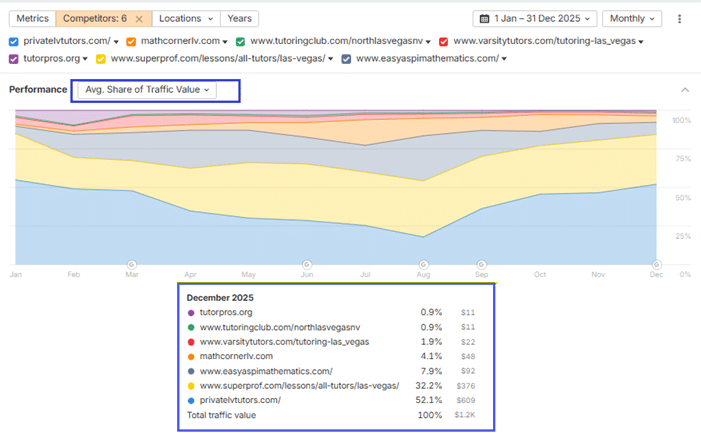The height and width of the screenshot is (442, 701).
Task: Open the Locations dropdown
Action: pyautogui.click(x=186, y=18)
